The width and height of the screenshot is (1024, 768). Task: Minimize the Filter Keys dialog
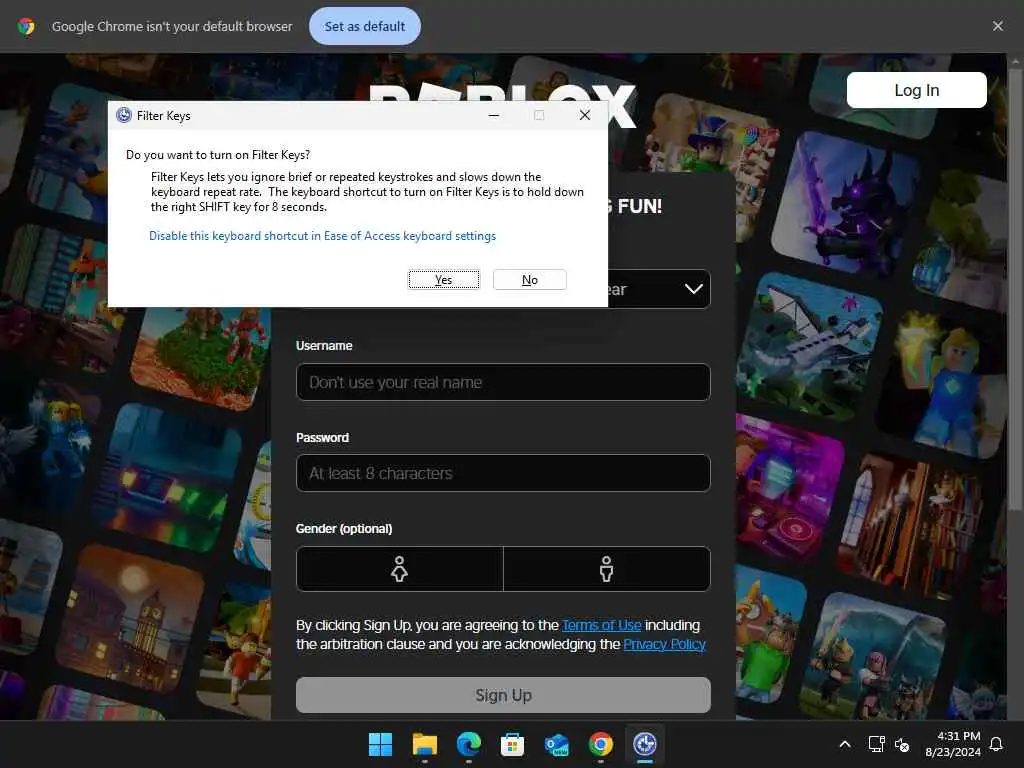click(x=494, y=115)
